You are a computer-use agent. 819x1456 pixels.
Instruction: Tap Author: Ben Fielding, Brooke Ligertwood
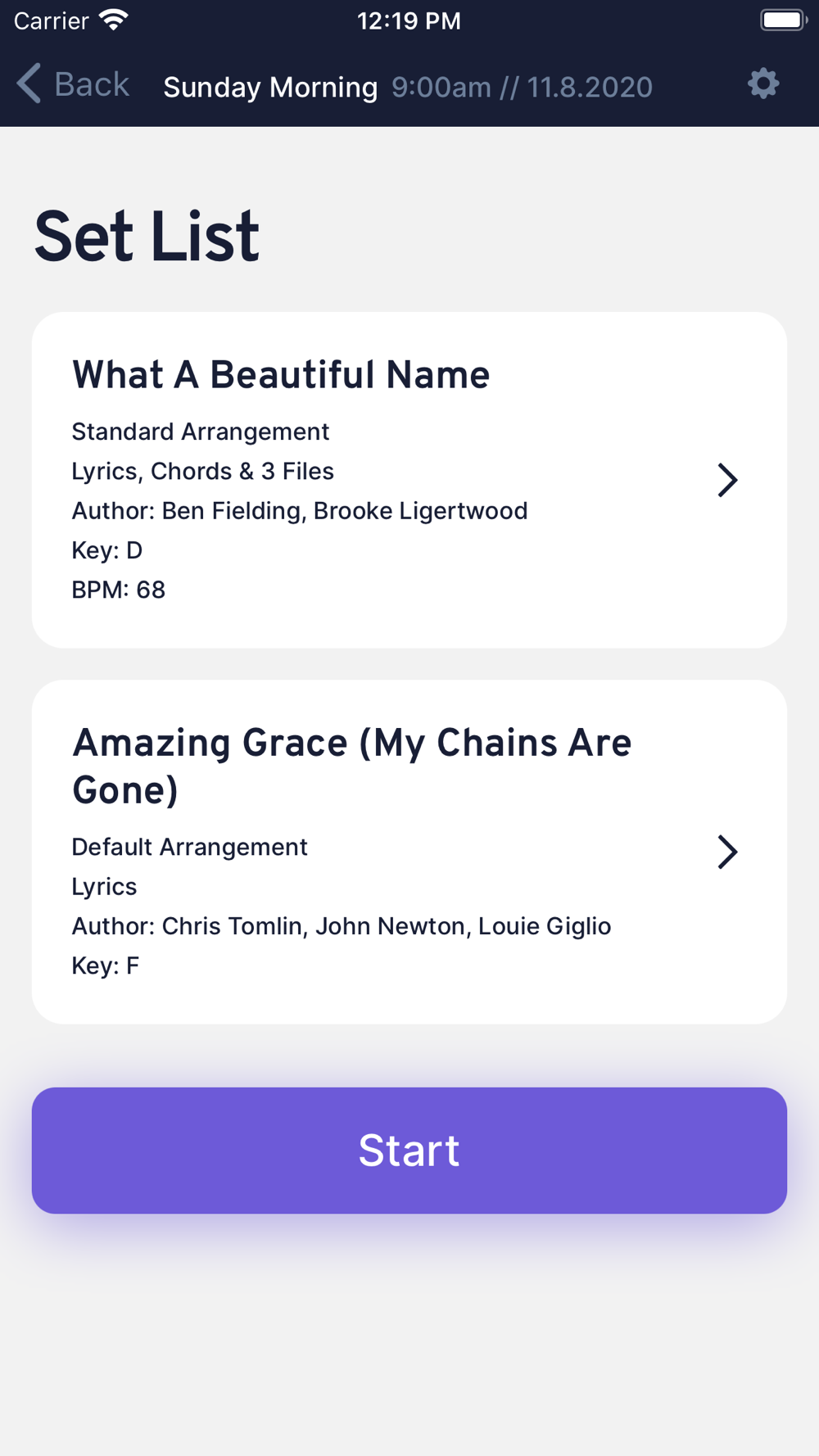(x=300, y=510)
